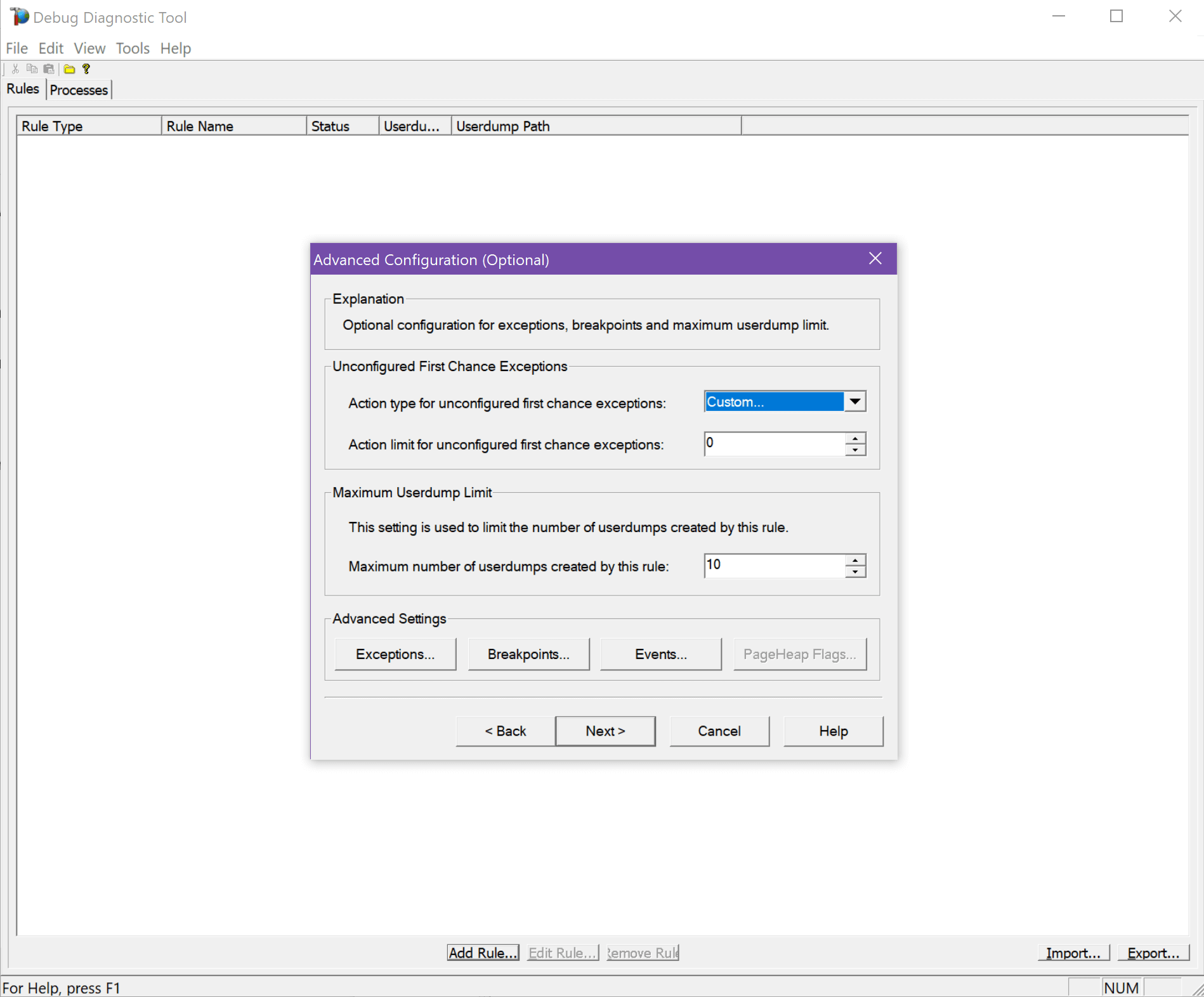Close the Advanced Configuration dialog
Screen dimensions: 1204x997
coord(875,259)
